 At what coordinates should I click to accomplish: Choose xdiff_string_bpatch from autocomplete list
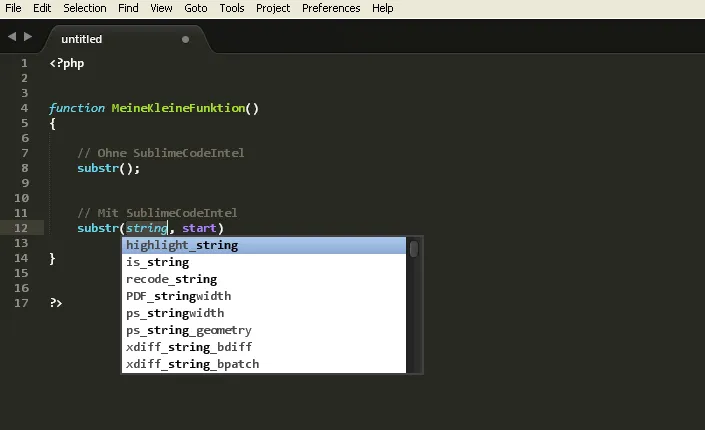(x=264, y=364)
